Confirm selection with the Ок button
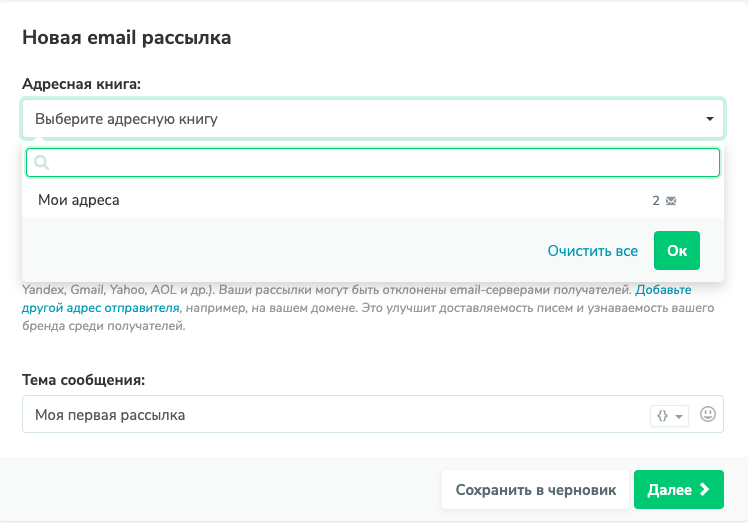Viewport: 748px width, 523px height. (x=677, y=251)
